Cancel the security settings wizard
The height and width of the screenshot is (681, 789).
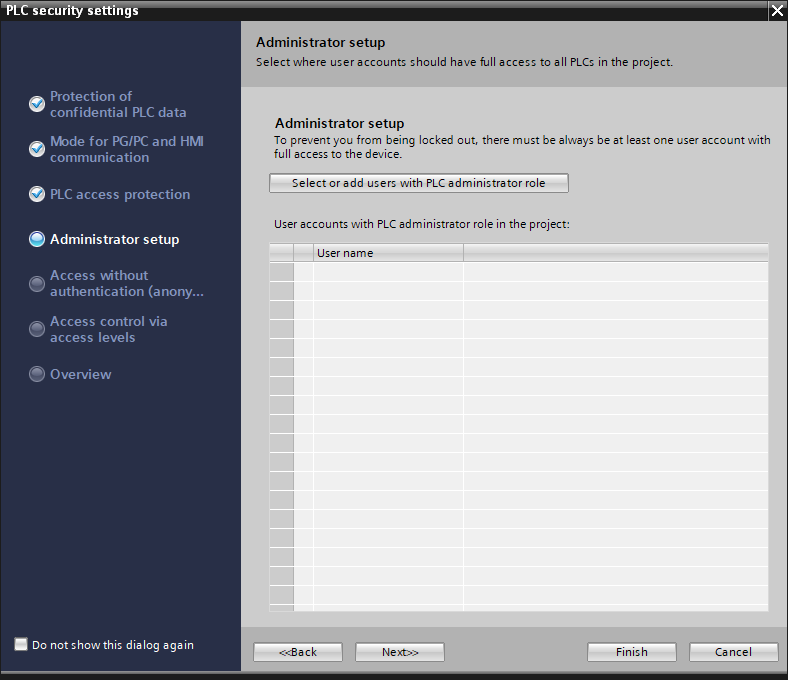pyautogui.click(x=733, y=652)
